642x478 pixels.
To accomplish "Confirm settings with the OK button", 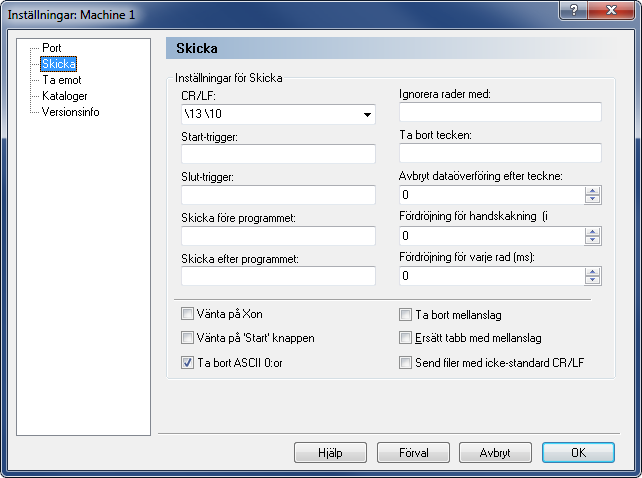I will pos(579,453).
